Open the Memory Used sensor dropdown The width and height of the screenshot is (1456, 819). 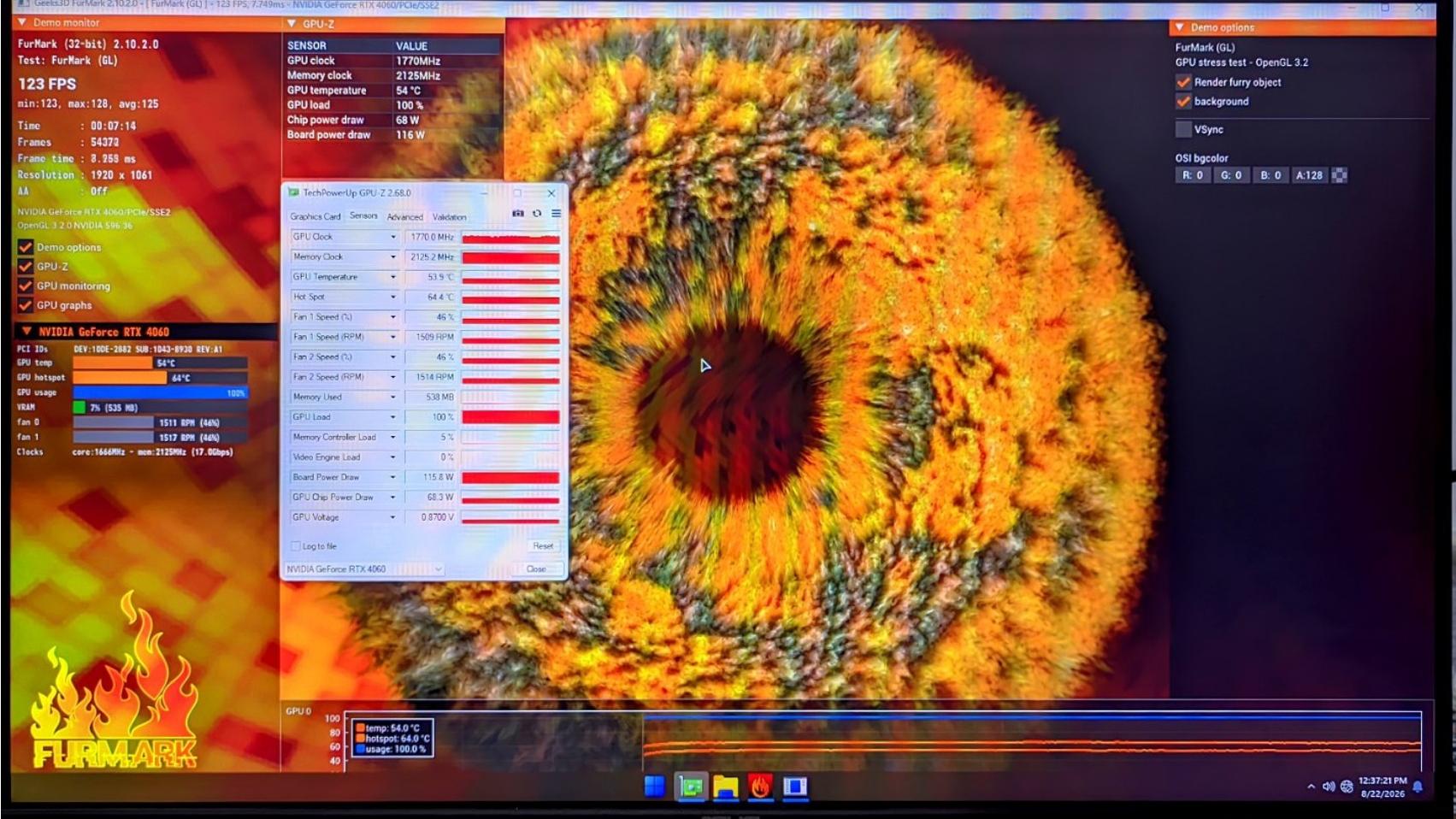pos(393,397)
